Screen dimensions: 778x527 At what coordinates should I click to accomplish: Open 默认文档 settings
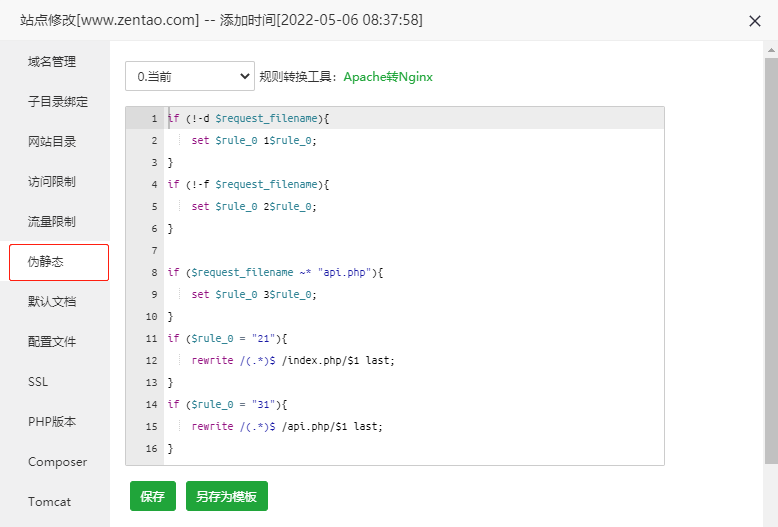pyautogui.click(x=52, y=302)
